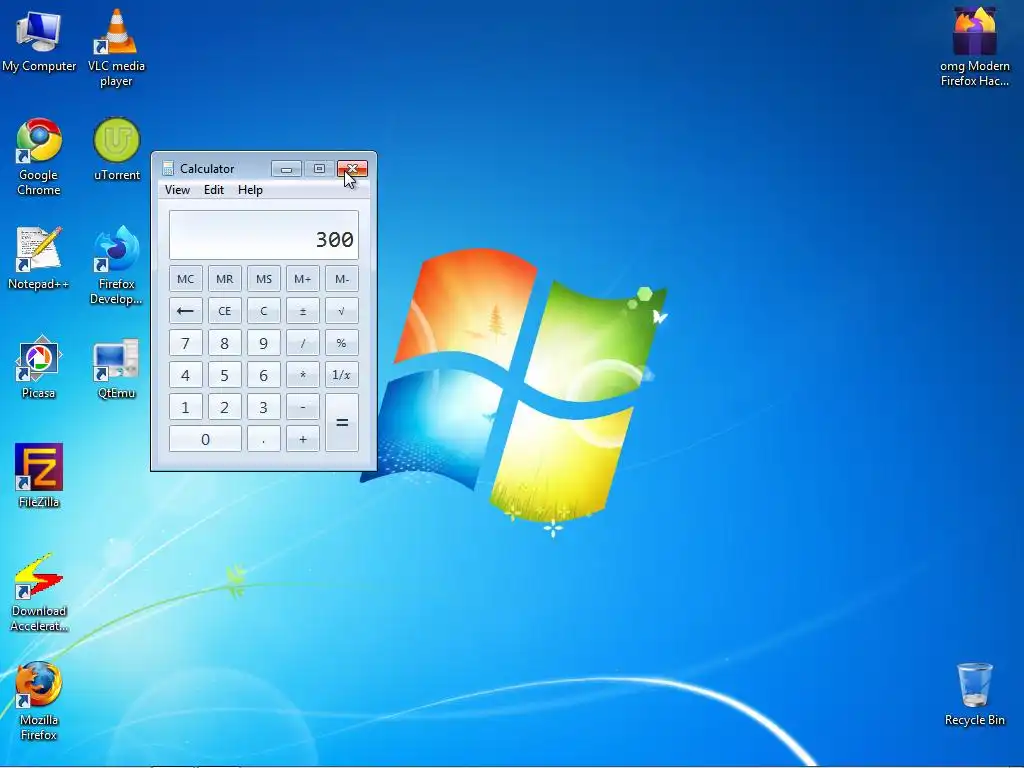Click the 8 key on Calculator
The height and width of the screenshot is (768, 1024).
225,343
